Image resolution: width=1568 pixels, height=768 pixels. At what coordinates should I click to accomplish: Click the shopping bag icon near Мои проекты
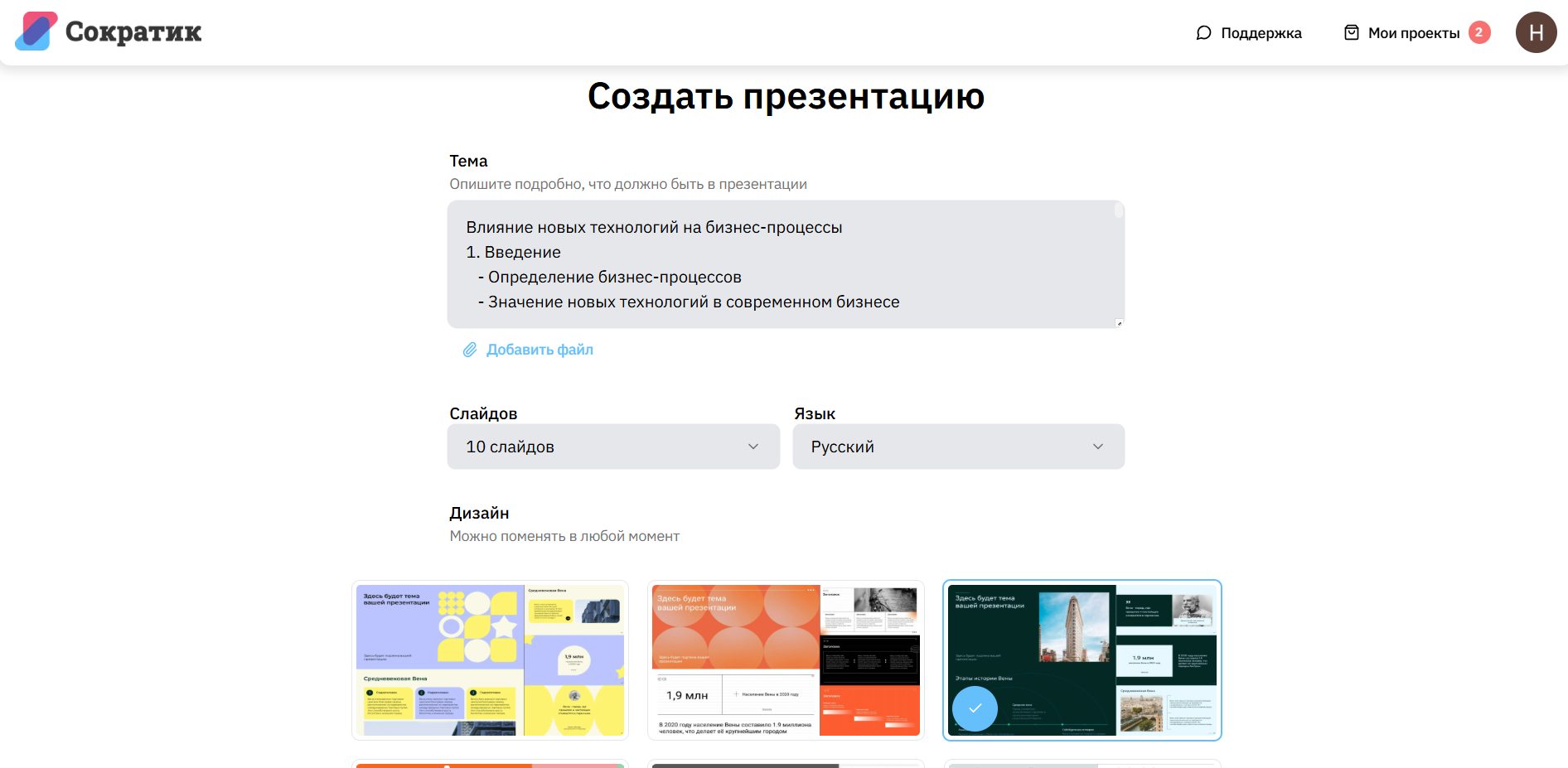tap(1351, 32)
